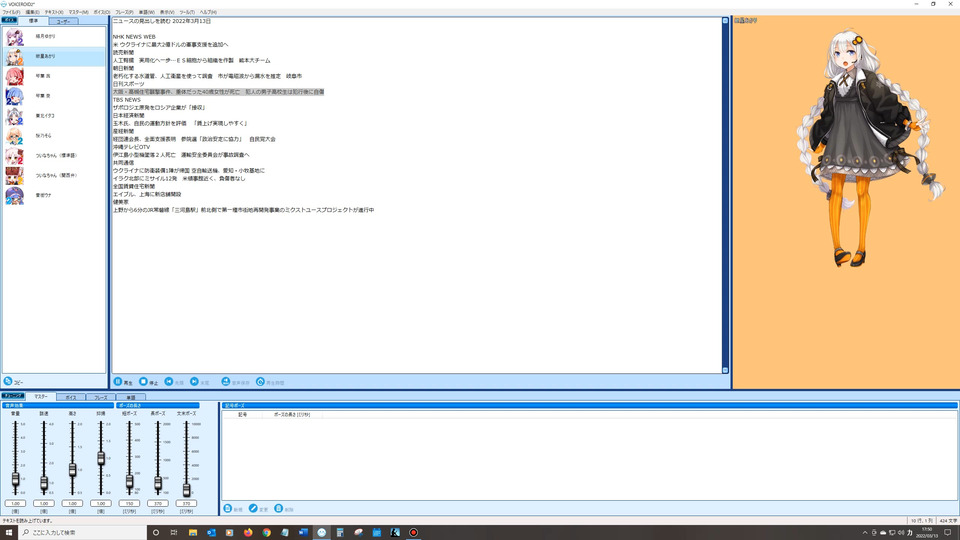
Task: Click the Windows Start button
Action: [9, 532]
